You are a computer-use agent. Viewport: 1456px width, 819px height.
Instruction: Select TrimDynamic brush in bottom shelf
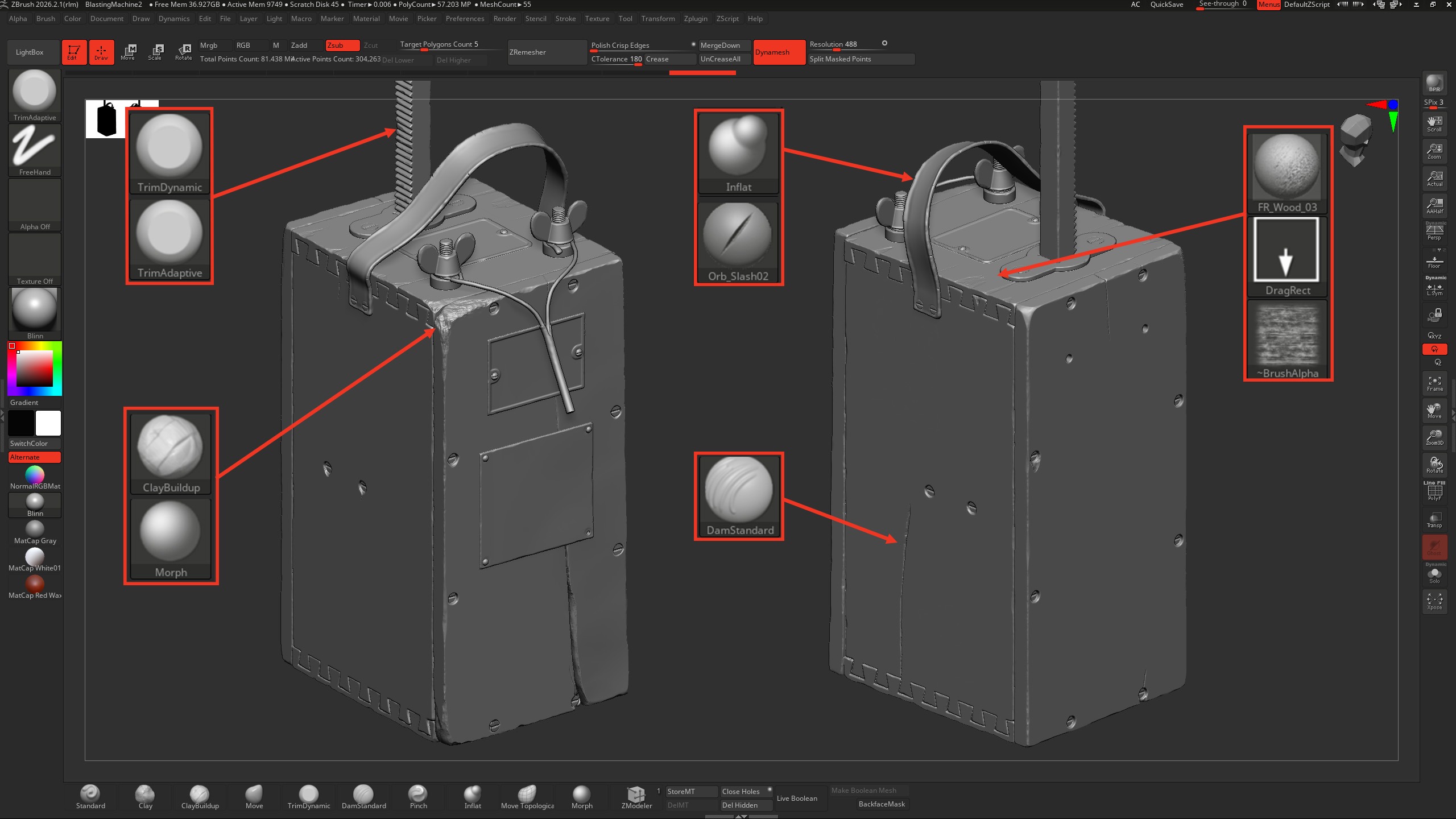[x=309, y=797]
